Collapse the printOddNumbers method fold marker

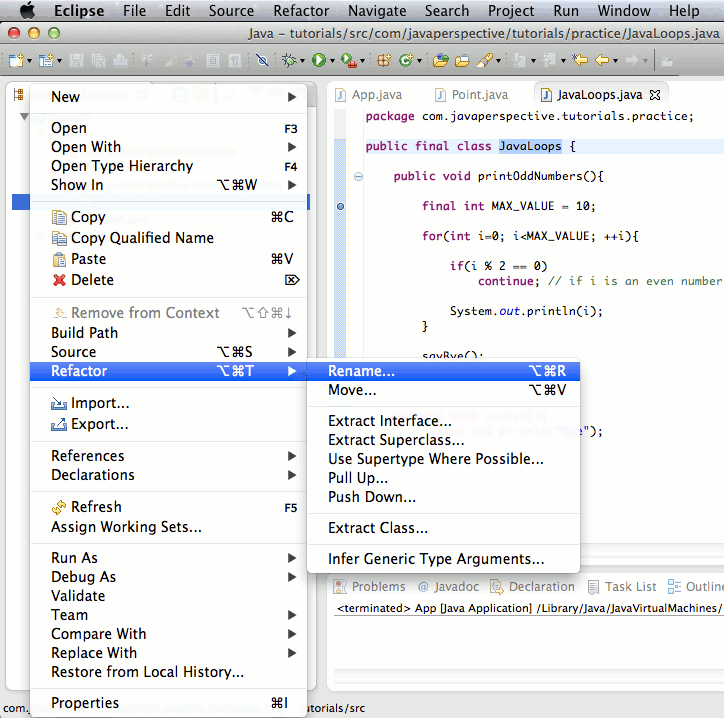[x=358, y=177]
